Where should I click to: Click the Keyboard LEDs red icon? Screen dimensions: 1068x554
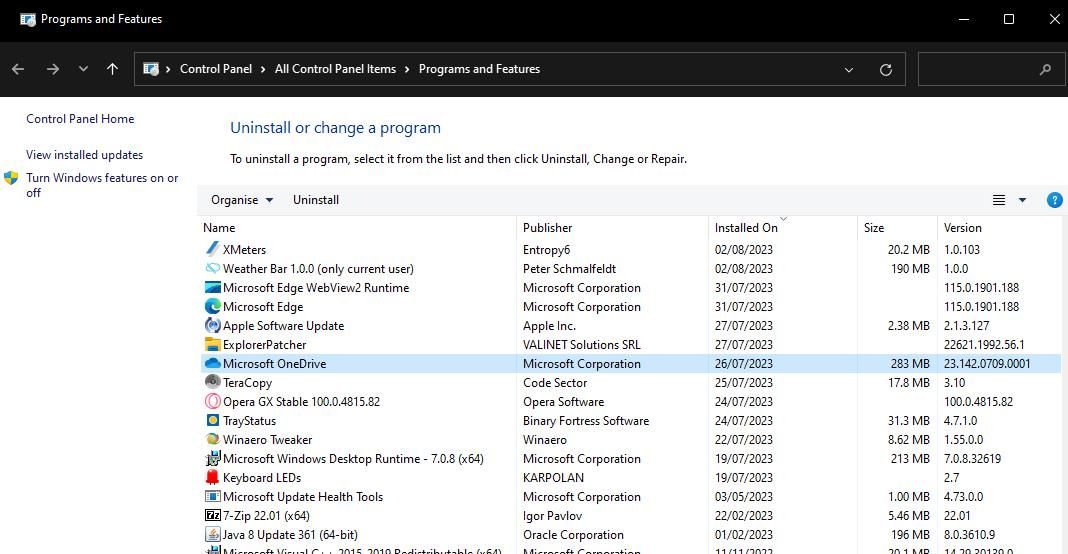[213, 478]
